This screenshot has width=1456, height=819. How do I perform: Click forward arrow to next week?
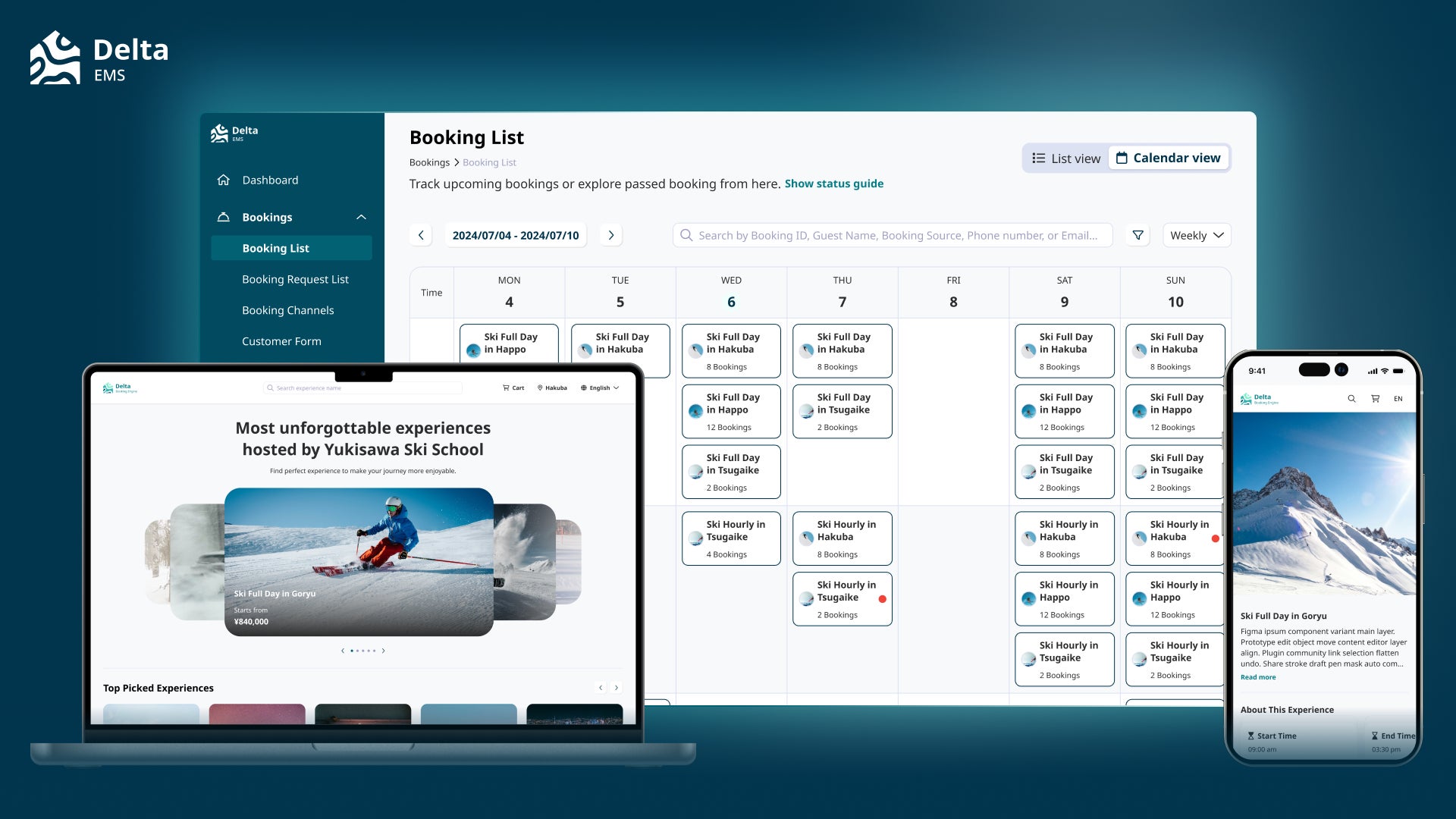[610, 235]
